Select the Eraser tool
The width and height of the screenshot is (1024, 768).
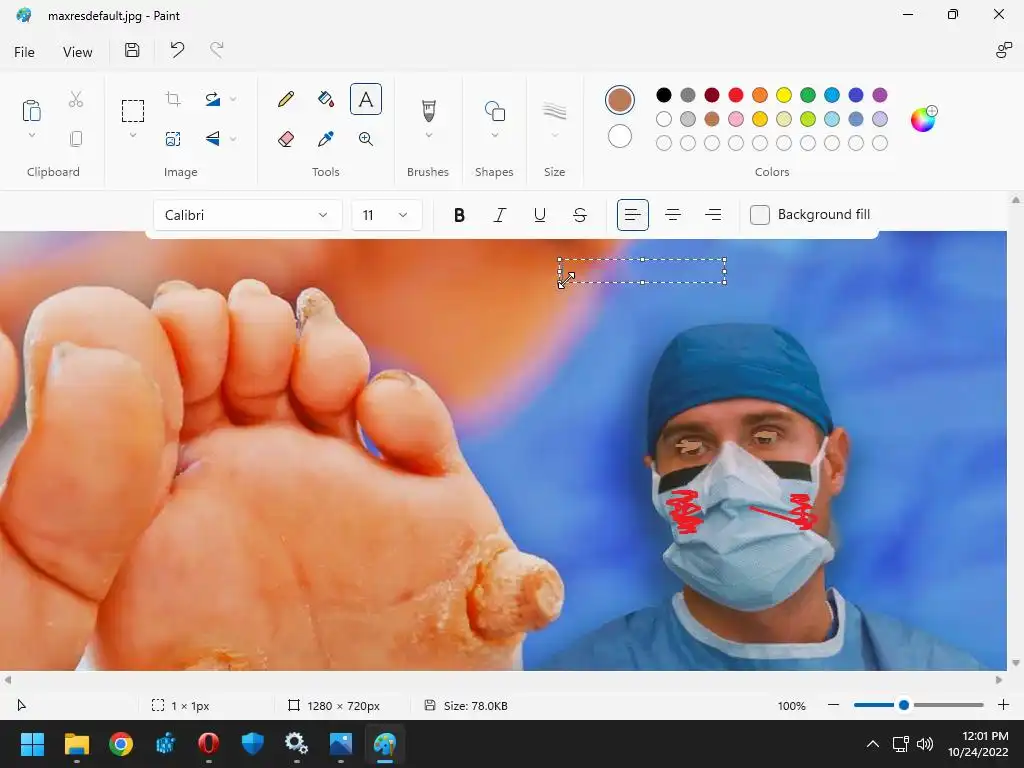click(285, 139)
